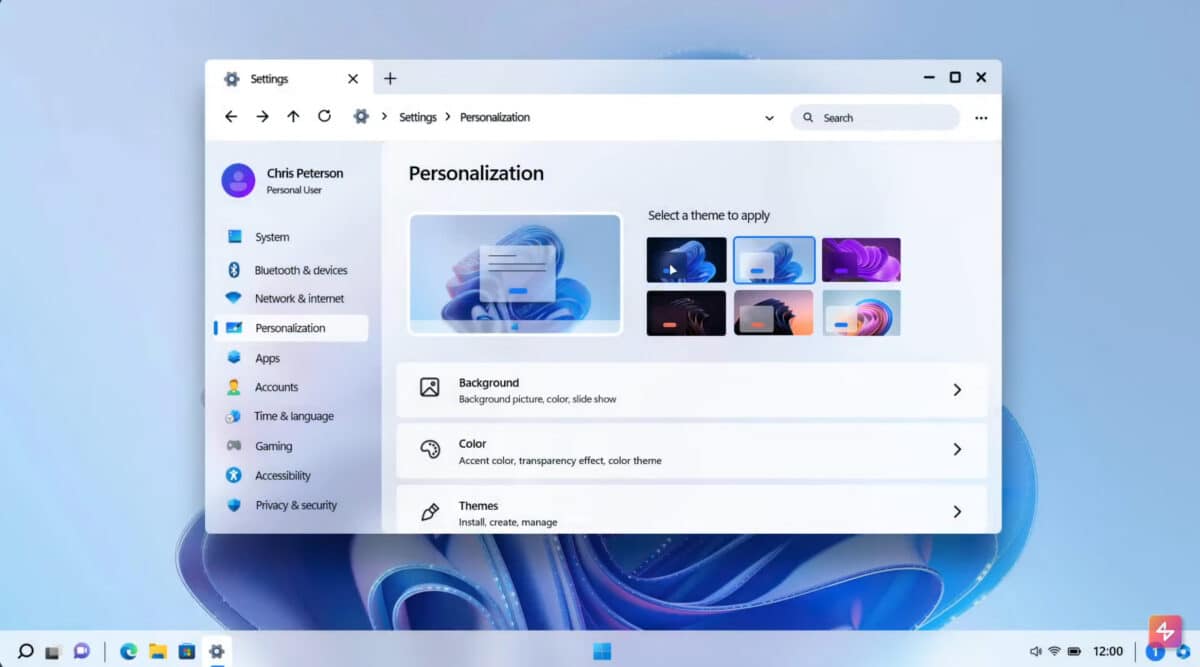1200x667 pixels.
Task: Open Network & internet settings
Action: pyautogui.click(x=297, y=298)
